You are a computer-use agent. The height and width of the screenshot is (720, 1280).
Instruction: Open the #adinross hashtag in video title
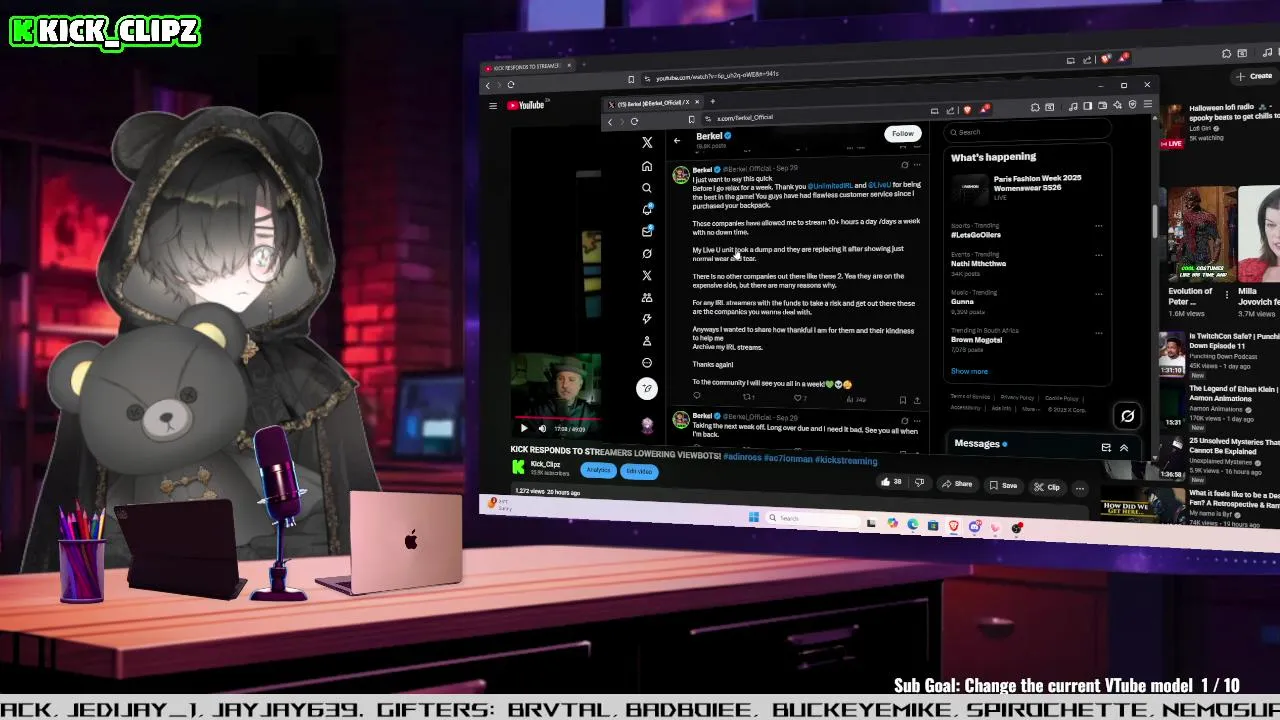click(x=741, y=458)
